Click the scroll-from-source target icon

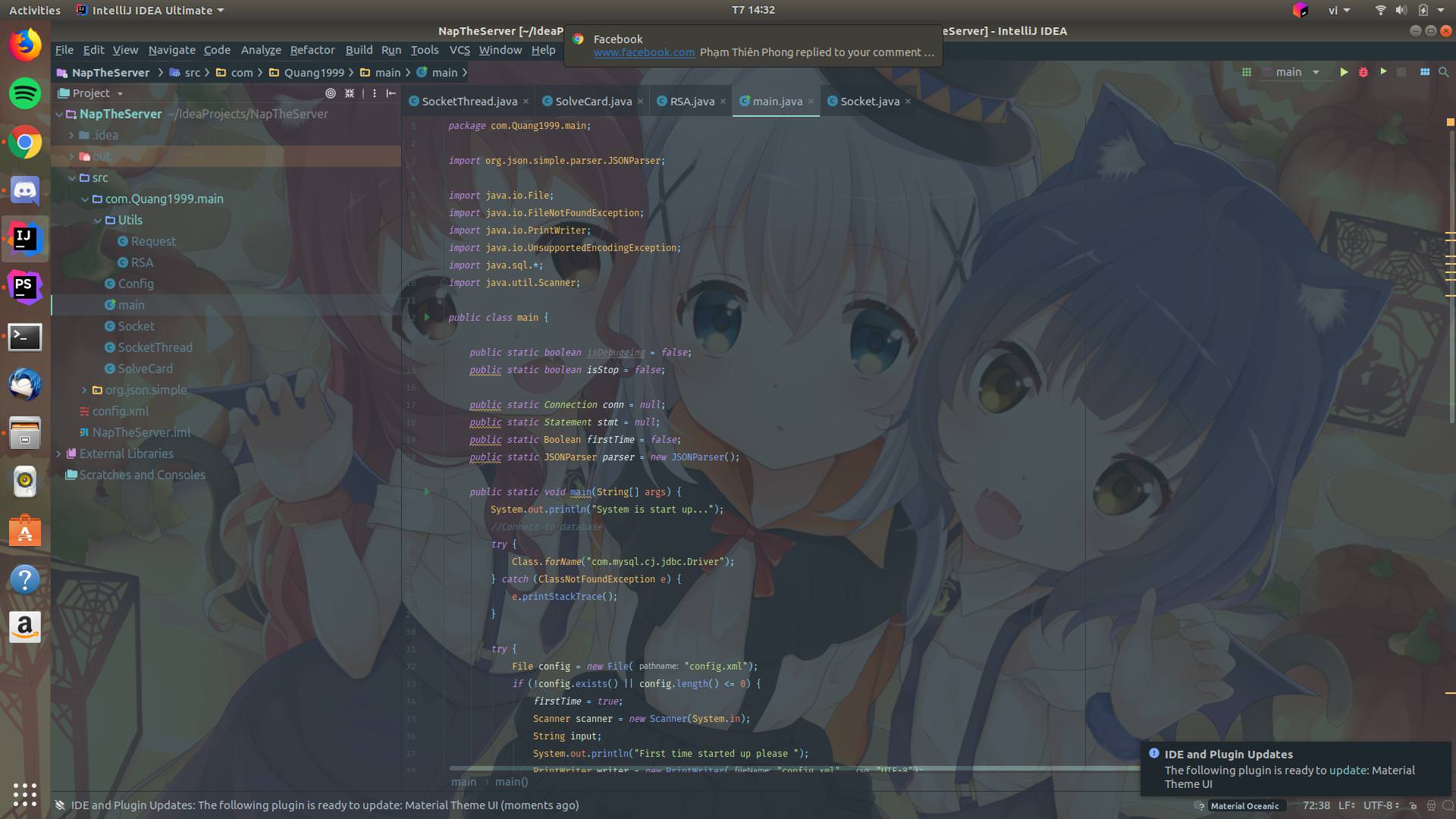pos(331,93)
